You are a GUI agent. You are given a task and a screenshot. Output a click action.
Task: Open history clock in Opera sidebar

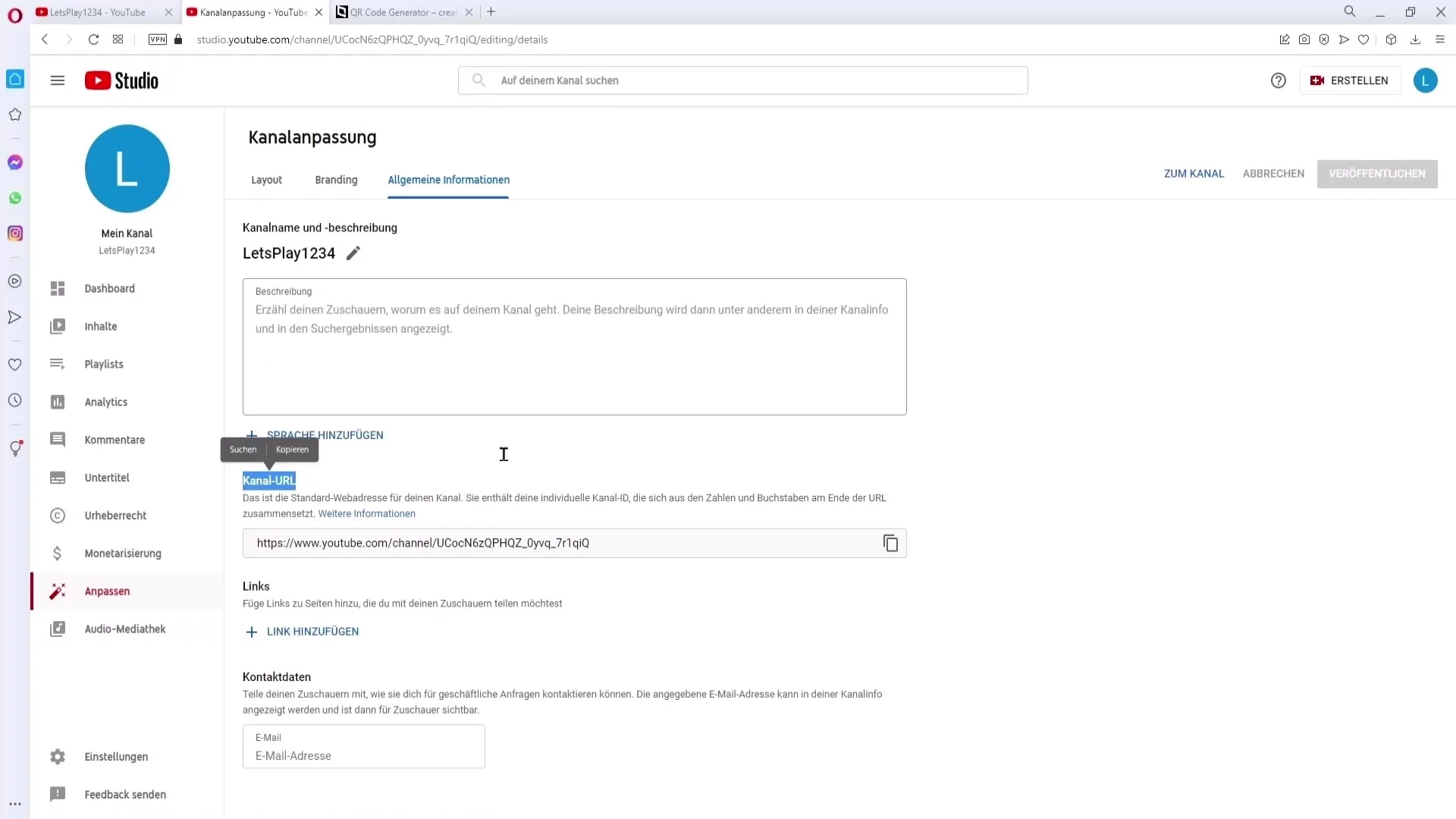pyautogui.click(x=15, y=400)
